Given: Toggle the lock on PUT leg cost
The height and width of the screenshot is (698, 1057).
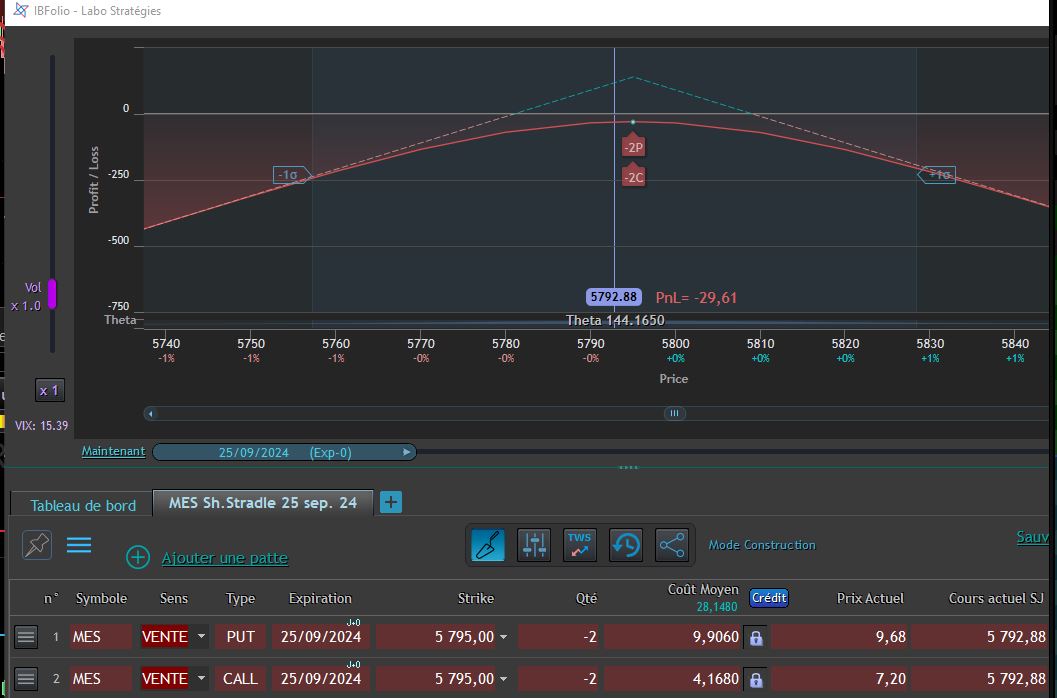Looking at the screenshot, I should 756,637.
